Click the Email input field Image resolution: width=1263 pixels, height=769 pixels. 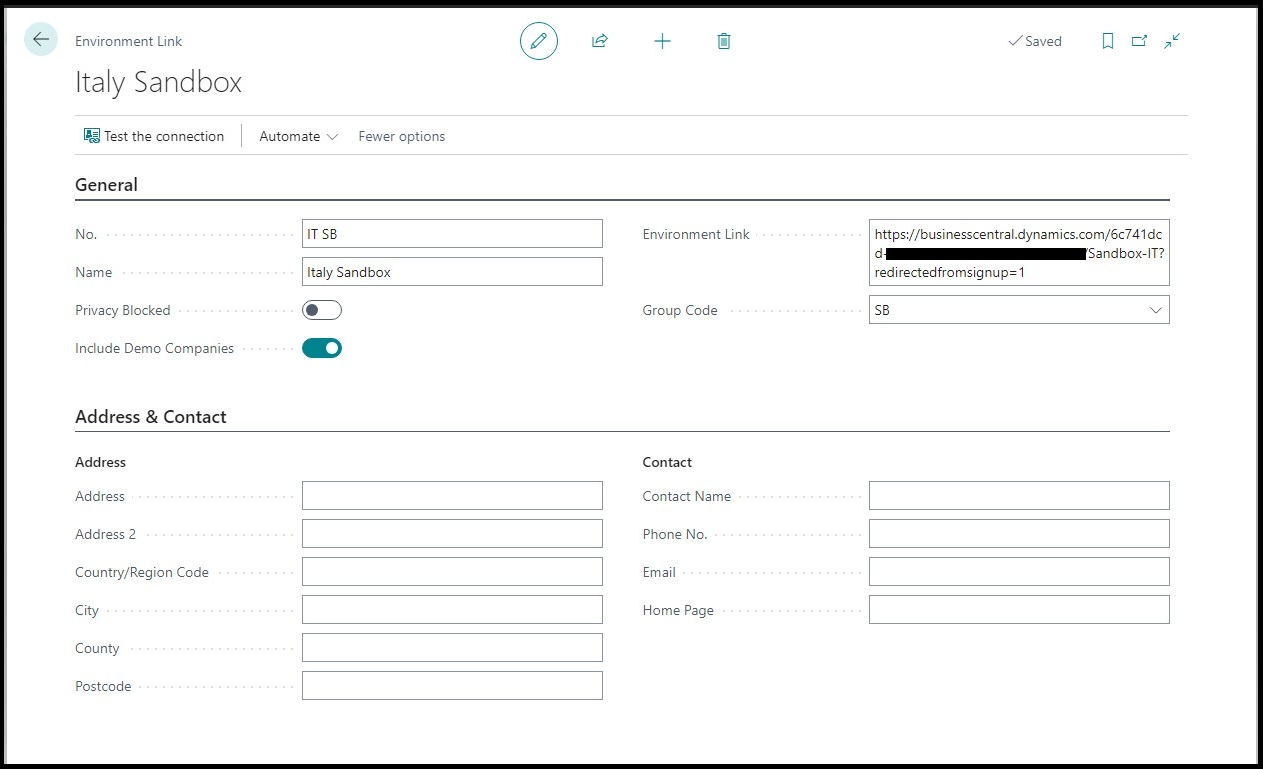point(1018,572)
